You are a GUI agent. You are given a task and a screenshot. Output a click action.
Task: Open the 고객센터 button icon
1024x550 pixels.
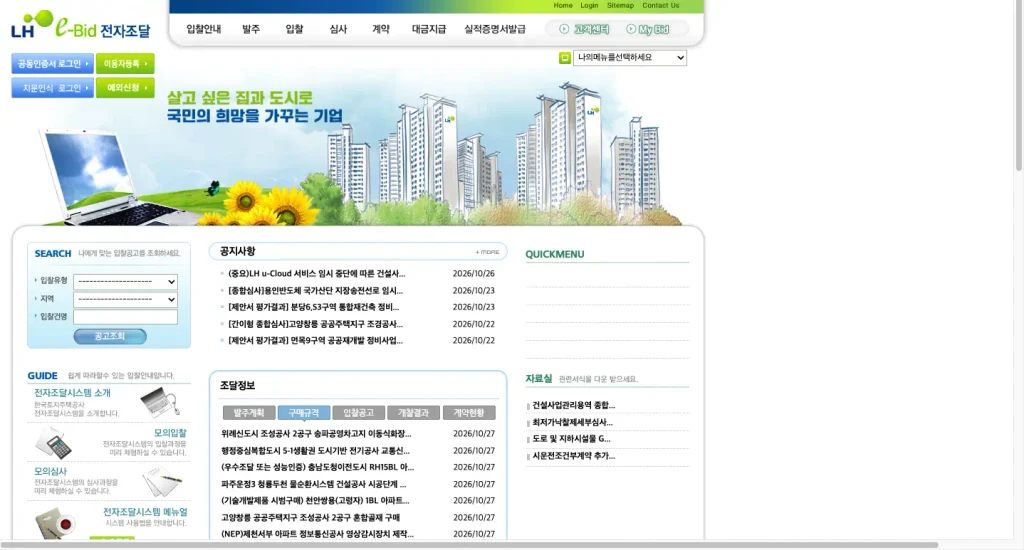[x=564, y=29]
